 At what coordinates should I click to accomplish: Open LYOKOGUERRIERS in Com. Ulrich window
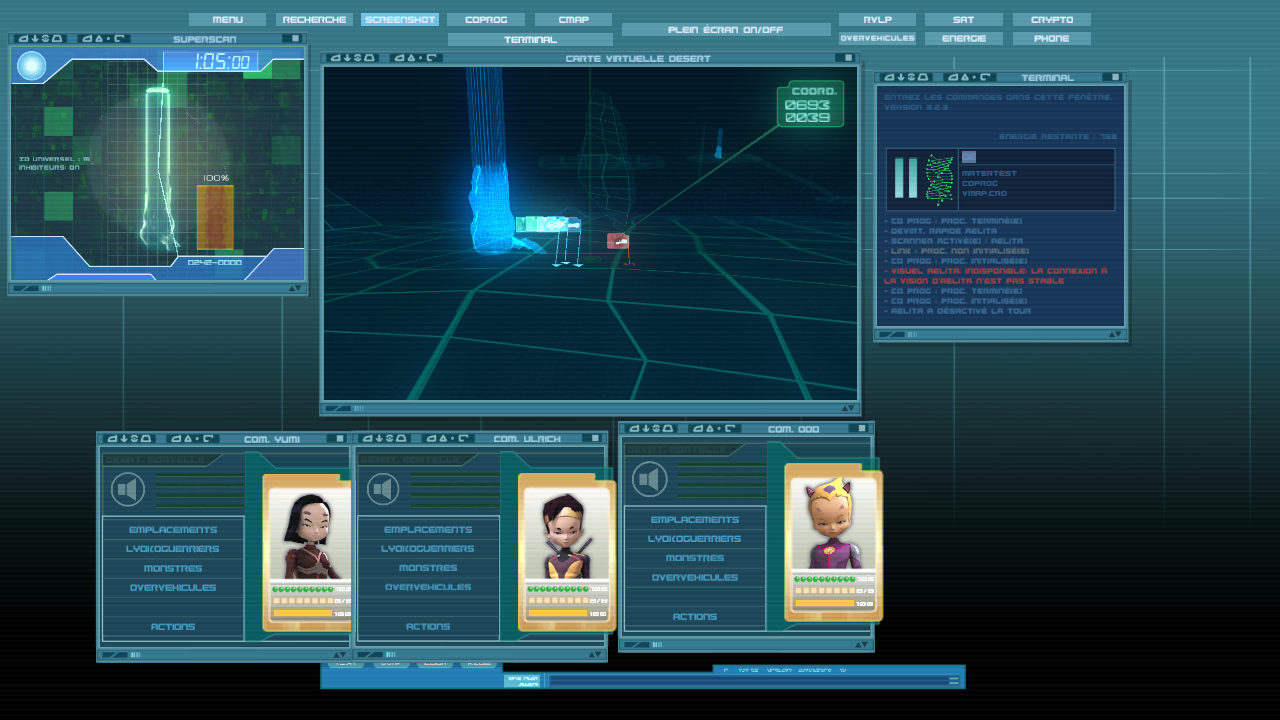click(428, 549)
